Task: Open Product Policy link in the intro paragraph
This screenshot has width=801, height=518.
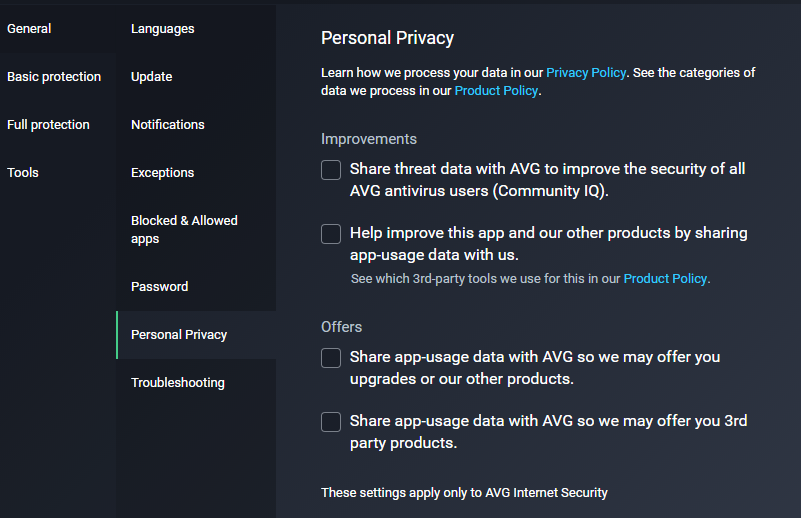Action: tap(496, 91)
